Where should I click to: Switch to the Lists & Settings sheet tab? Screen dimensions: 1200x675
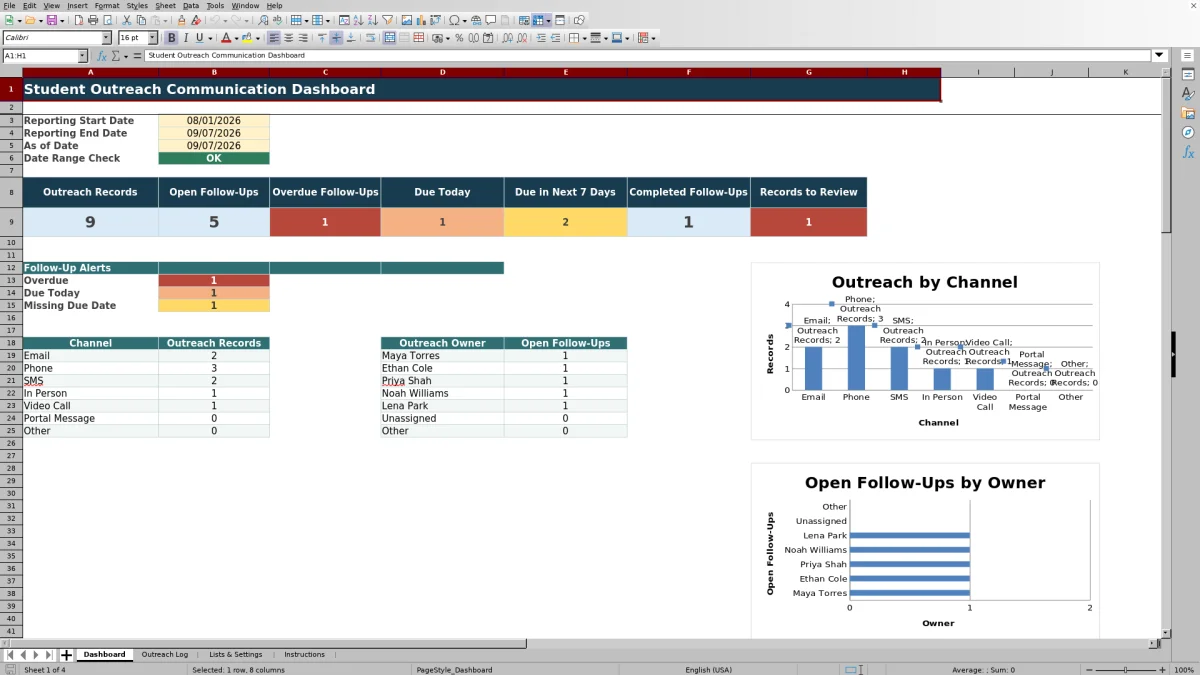(x=236, y=655)
